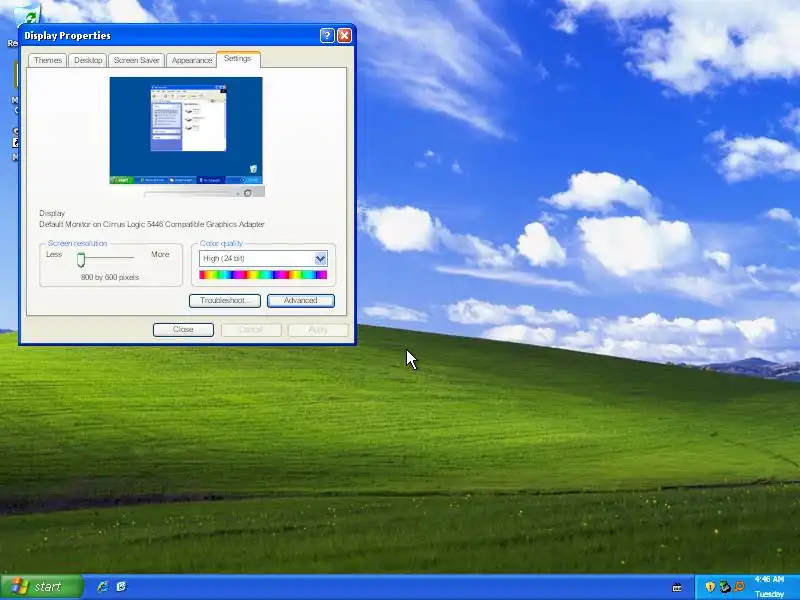Select the Settings tab
The height and width of the screenshot is (600, 800).
coord(238,59)
